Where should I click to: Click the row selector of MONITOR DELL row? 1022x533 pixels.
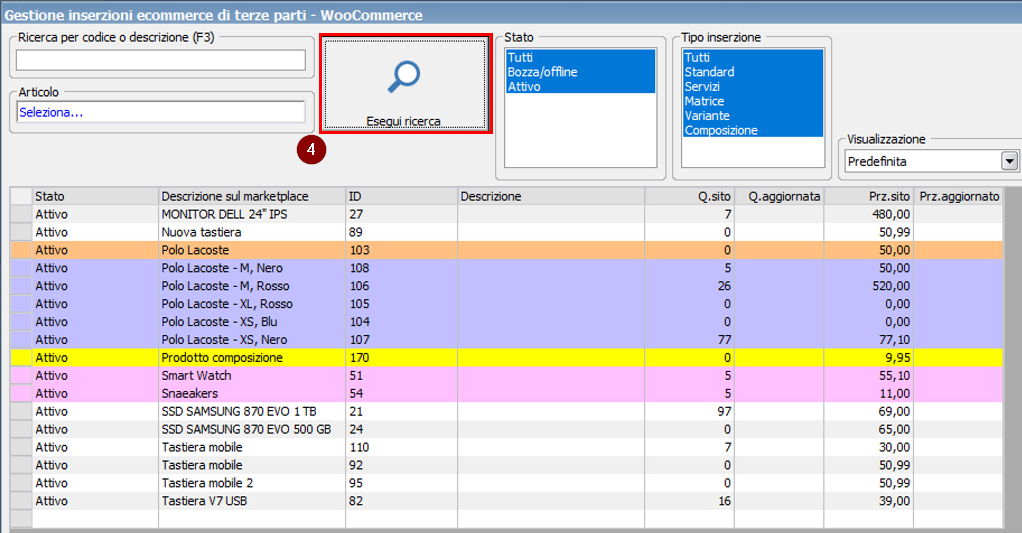click(x=21, y=214)
